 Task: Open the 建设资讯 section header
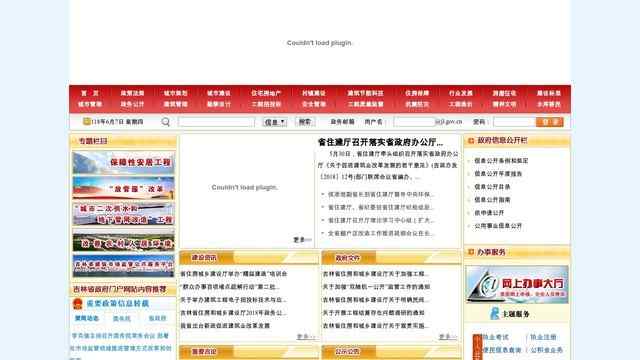tap(204, 258)
